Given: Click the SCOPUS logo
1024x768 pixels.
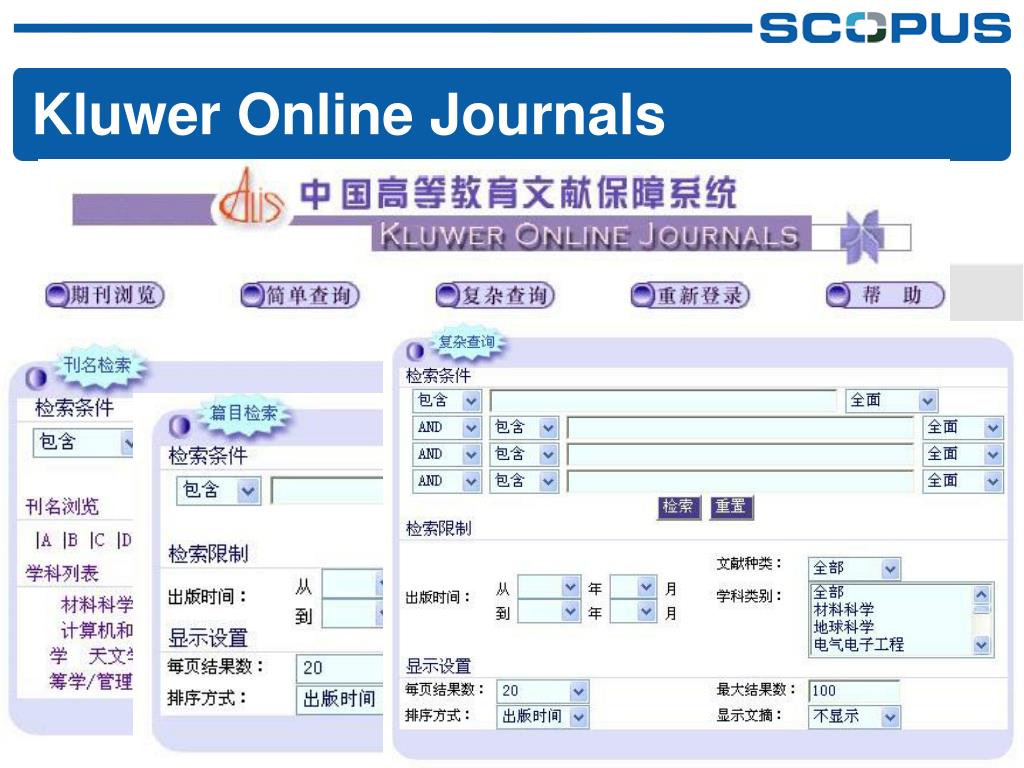Looking at the screenshot, I should [x=885, y=27].
